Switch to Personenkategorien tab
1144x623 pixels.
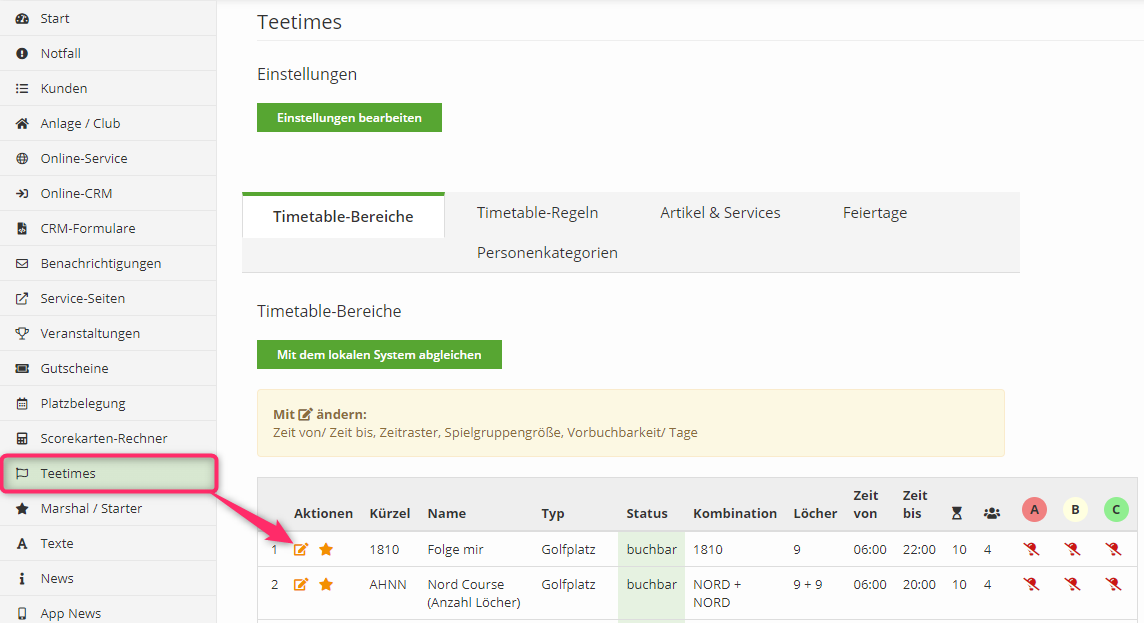[547, 252]
